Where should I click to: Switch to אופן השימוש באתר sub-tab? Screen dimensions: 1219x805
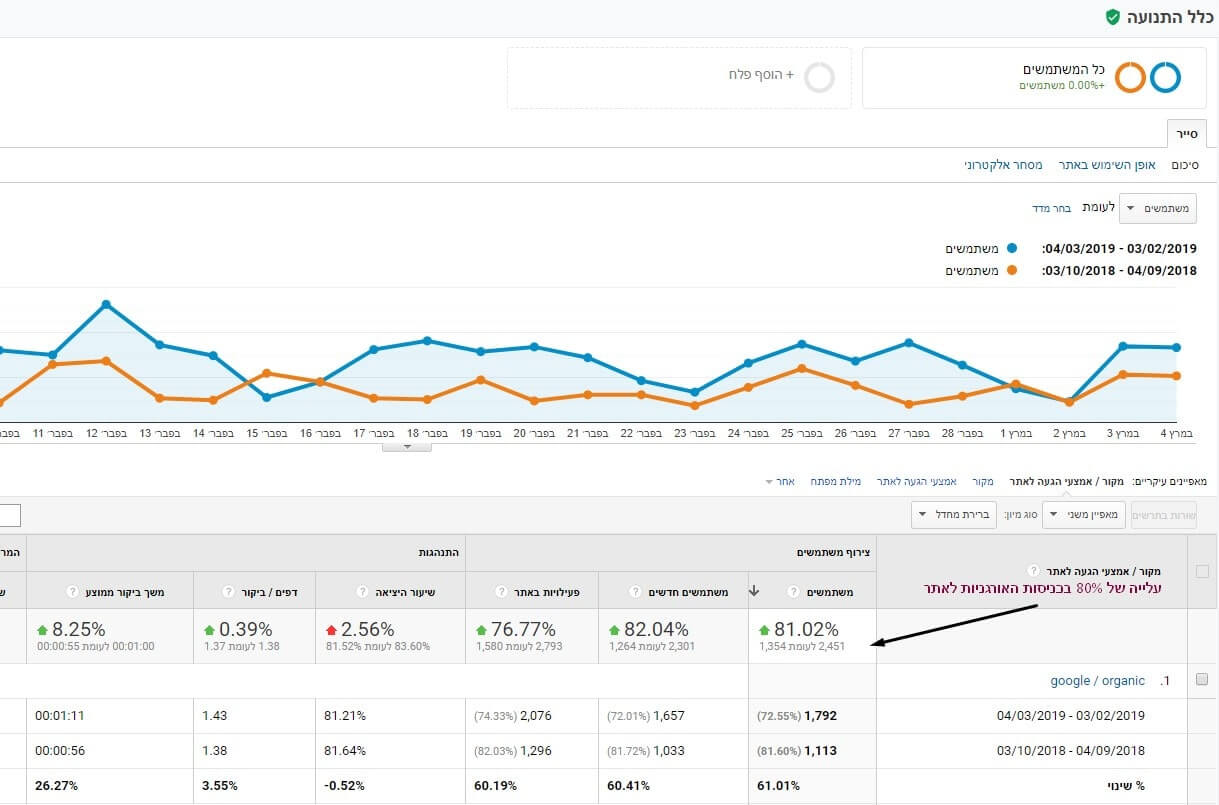click(1107, 164)
